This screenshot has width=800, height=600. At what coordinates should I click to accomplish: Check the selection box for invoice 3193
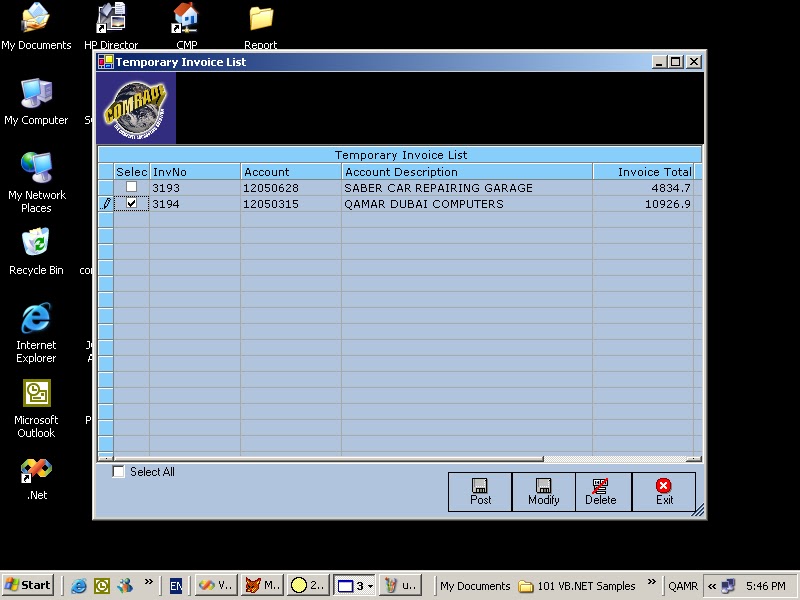pyautogui.click(x=131, y=187)
